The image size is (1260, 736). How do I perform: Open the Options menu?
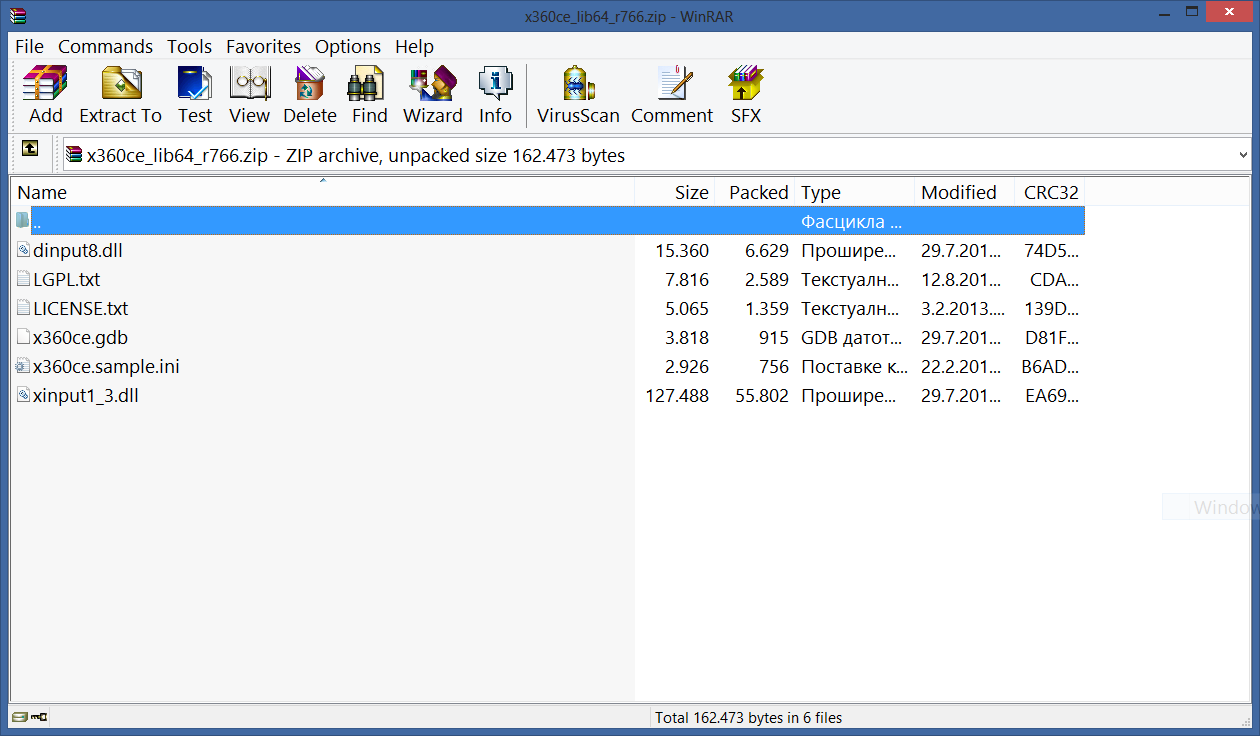348,46
